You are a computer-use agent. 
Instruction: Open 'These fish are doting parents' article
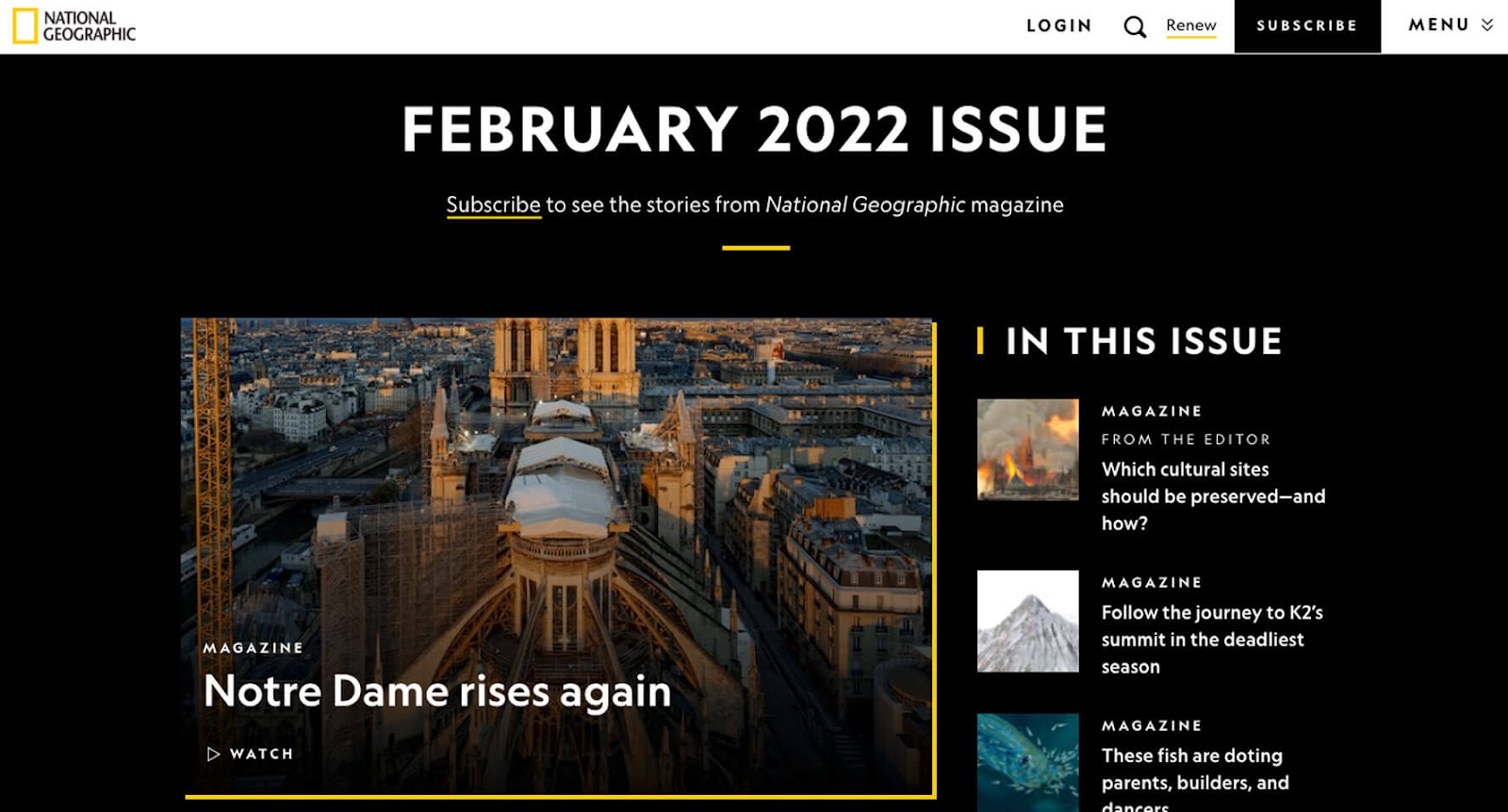click(1194, 769)
